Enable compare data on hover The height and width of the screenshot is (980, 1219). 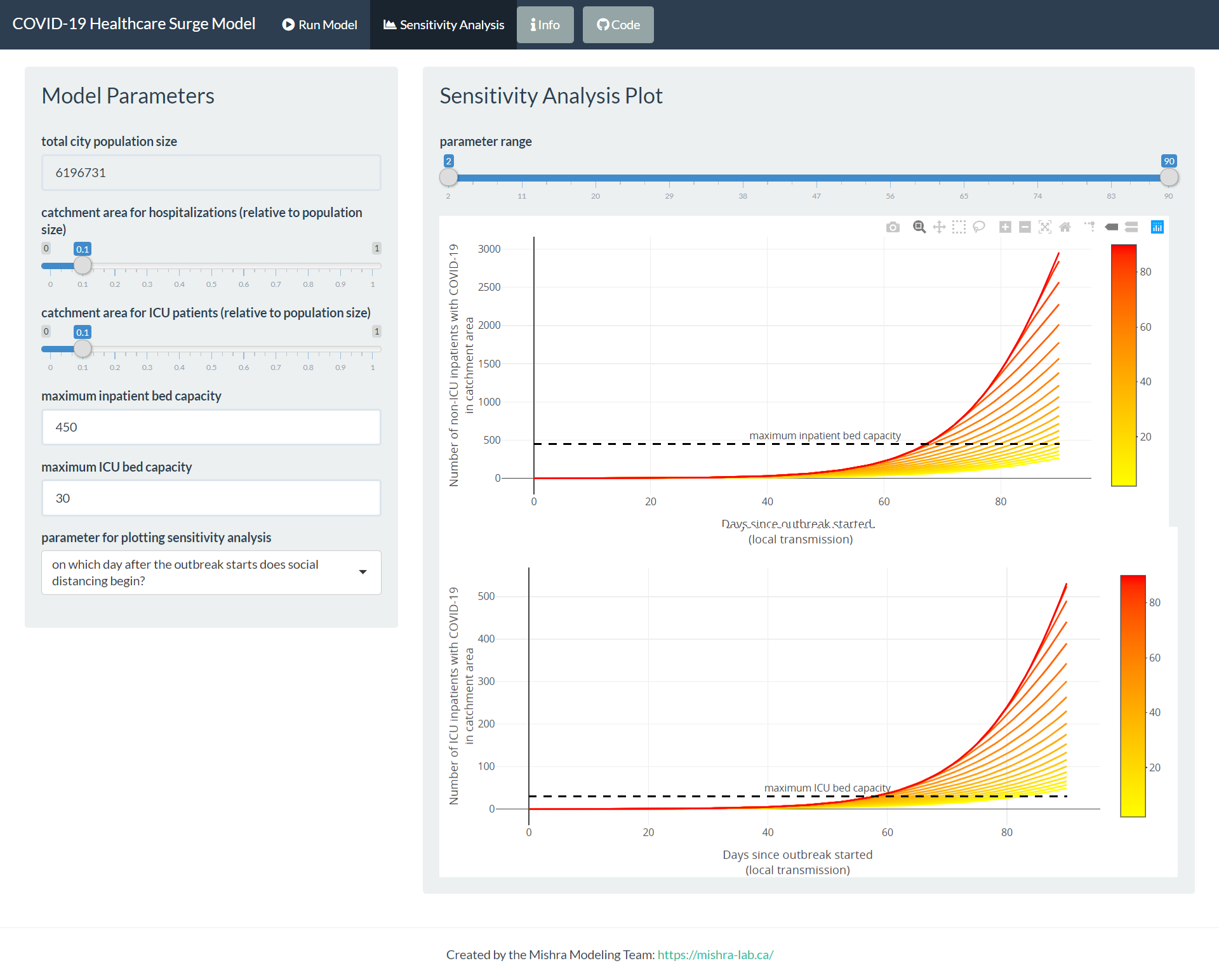[x=1131, y=227]
